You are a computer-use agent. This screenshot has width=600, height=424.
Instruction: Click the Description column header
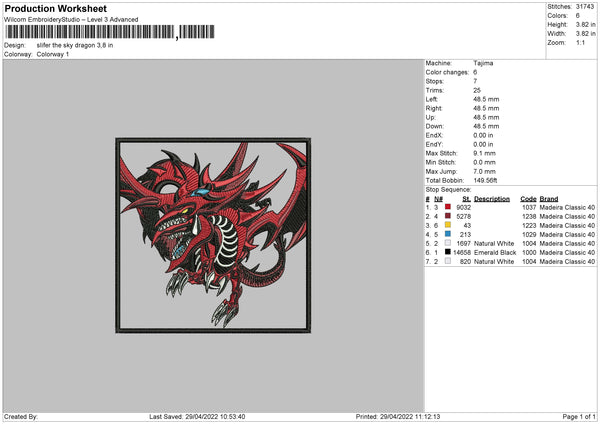click(492, 199)
